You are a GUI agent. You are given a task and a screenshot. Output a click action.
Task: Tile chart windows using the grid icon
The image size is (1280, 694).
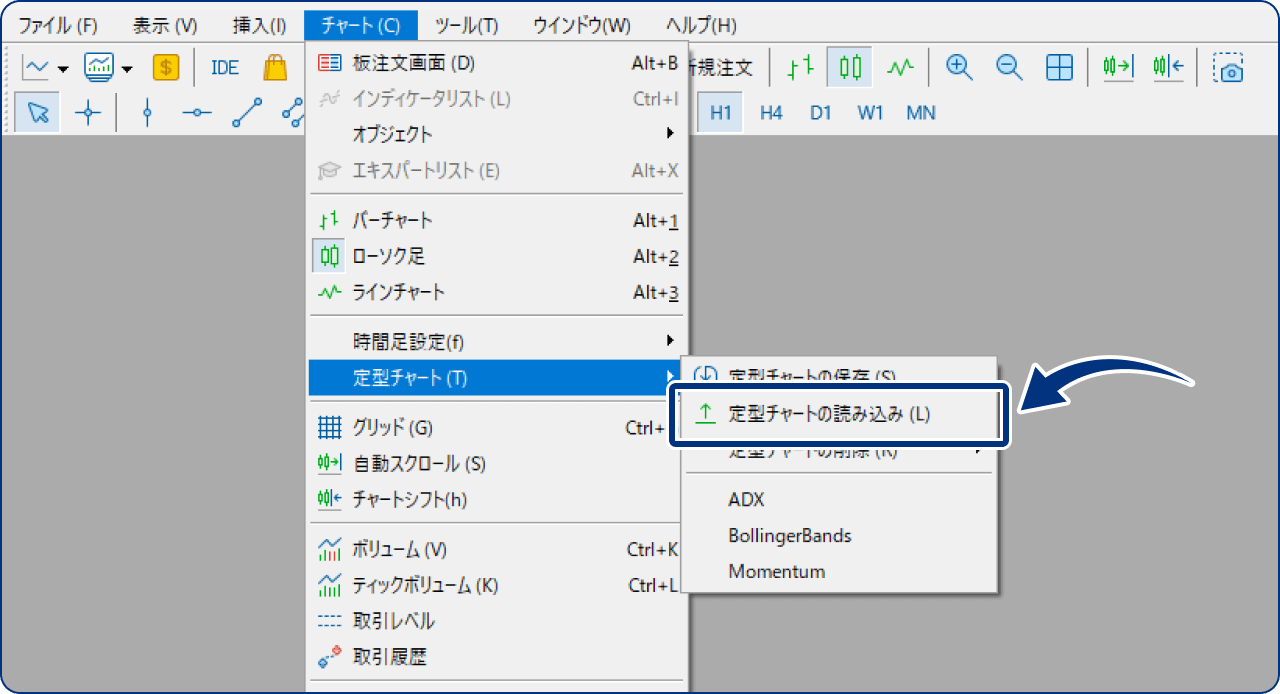[x=1060, y=68]
